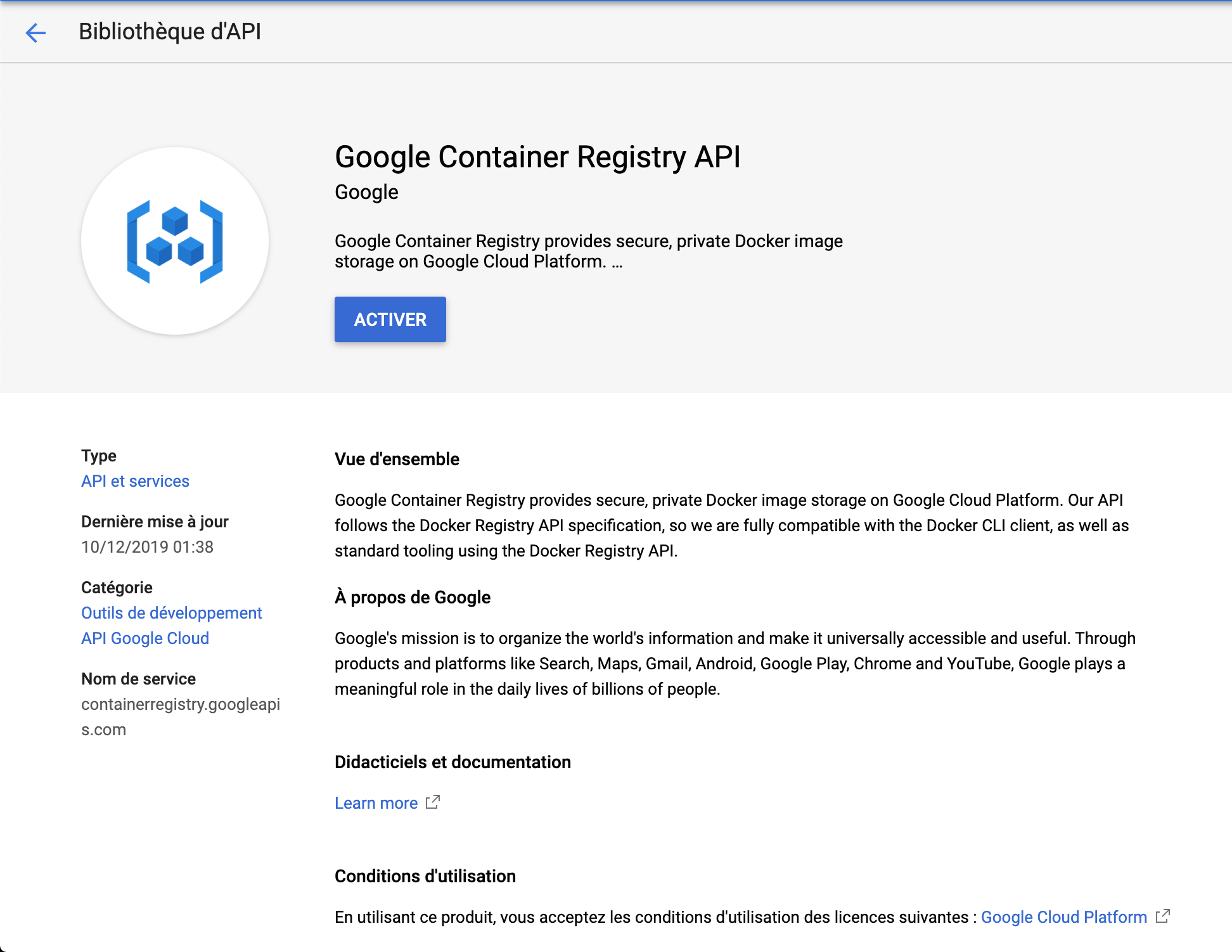The image size is (1232, 952).
Task: Click the Container Registry logo icon
Action: click(x=175, y=241)
